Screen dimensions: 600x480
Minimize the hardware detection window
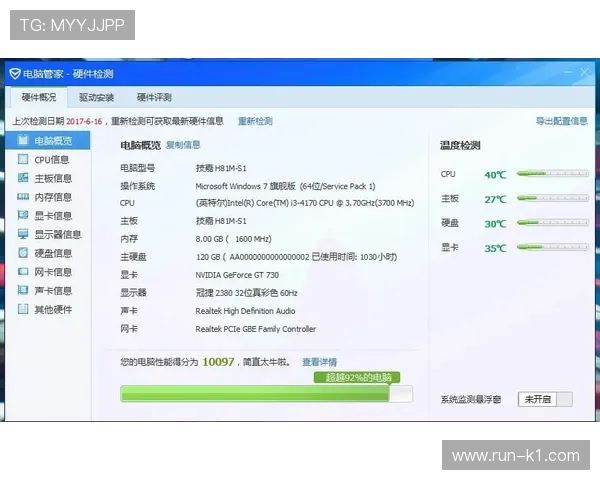point(568,72)
